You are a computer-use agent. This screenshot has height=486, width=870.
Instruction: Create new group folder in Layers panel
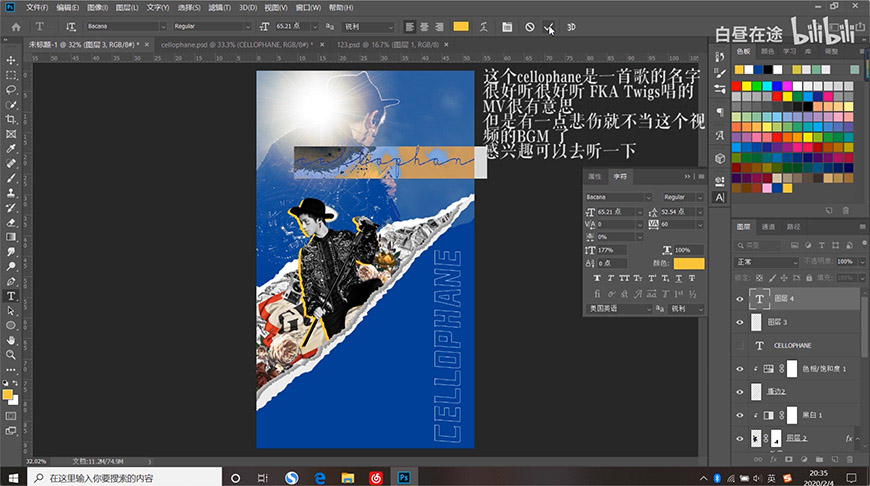819,459
